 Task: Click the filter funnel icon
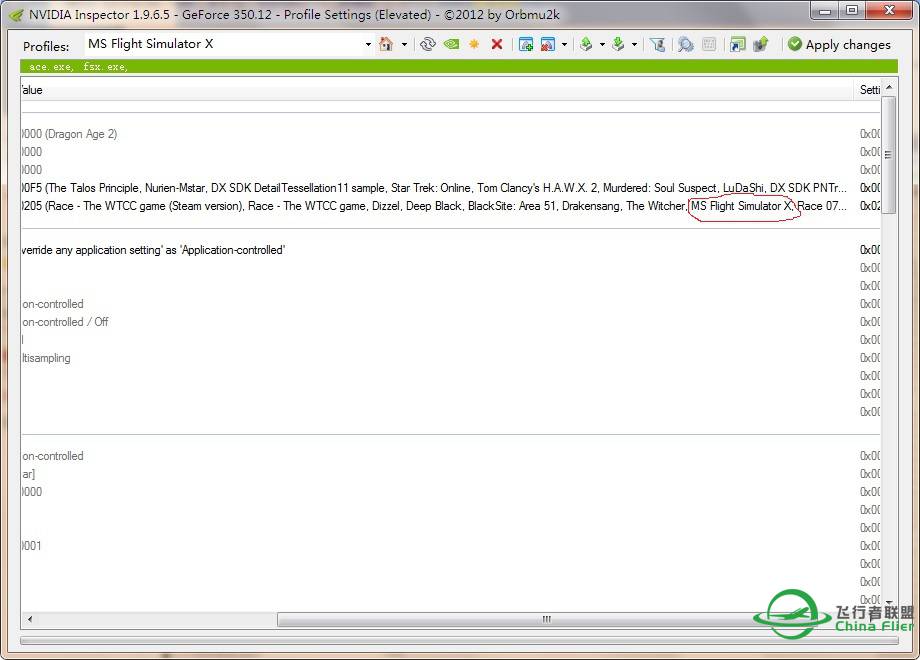tap(657, 44)
